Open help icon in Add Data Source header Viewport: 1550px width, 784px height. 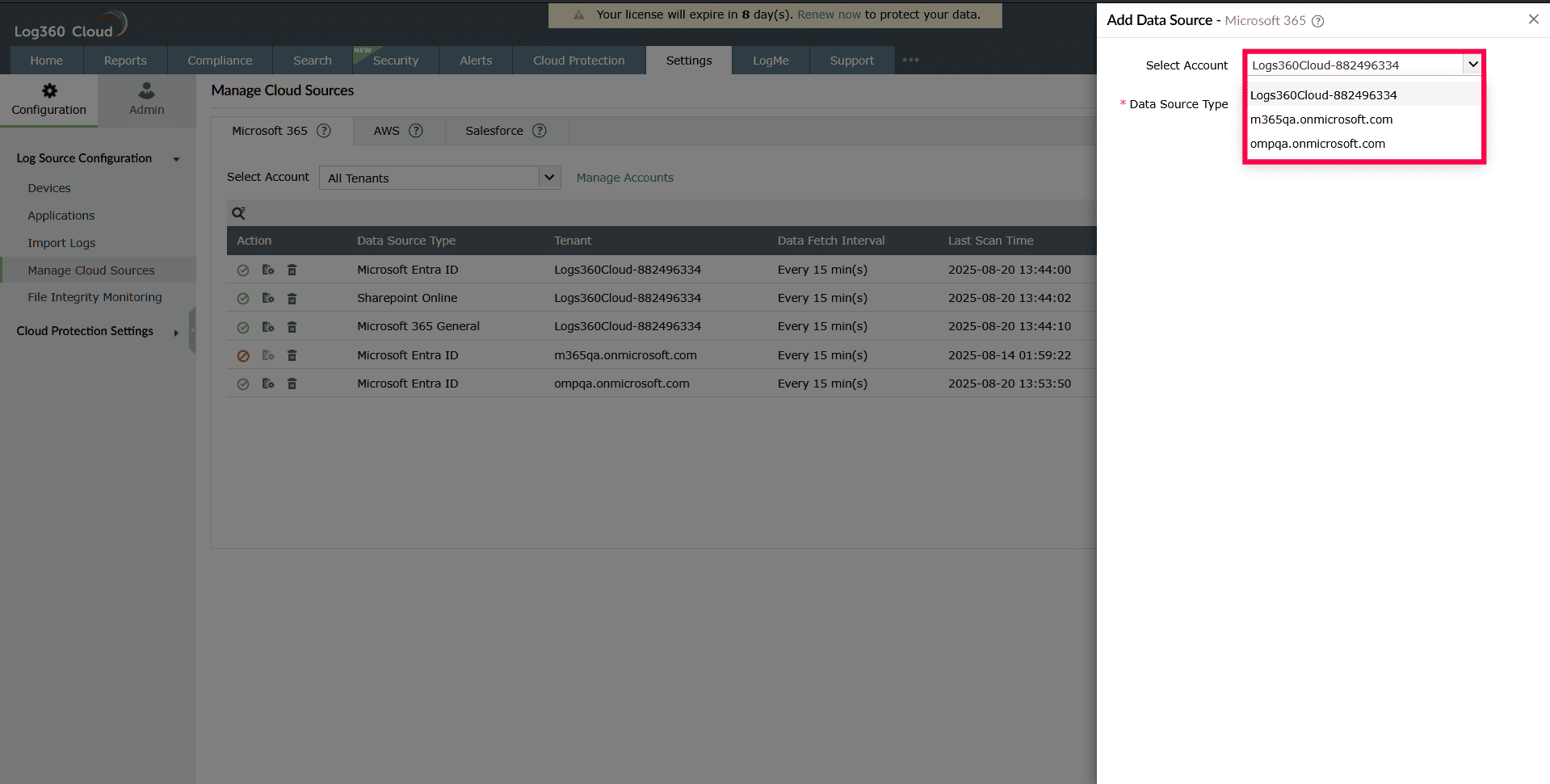[x=1318, y=21]
